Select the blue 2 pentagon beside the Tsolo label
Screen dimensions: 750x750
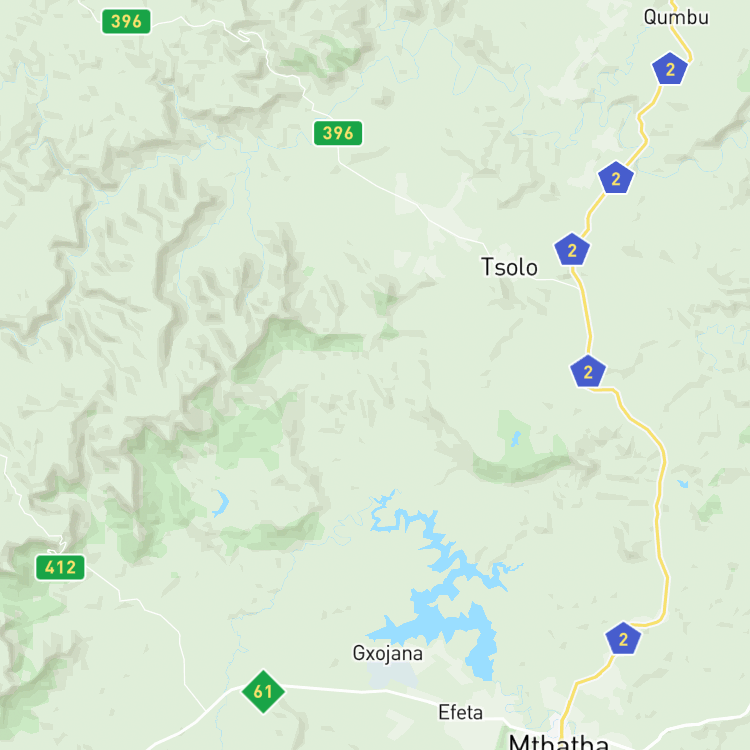click(572, 250)
